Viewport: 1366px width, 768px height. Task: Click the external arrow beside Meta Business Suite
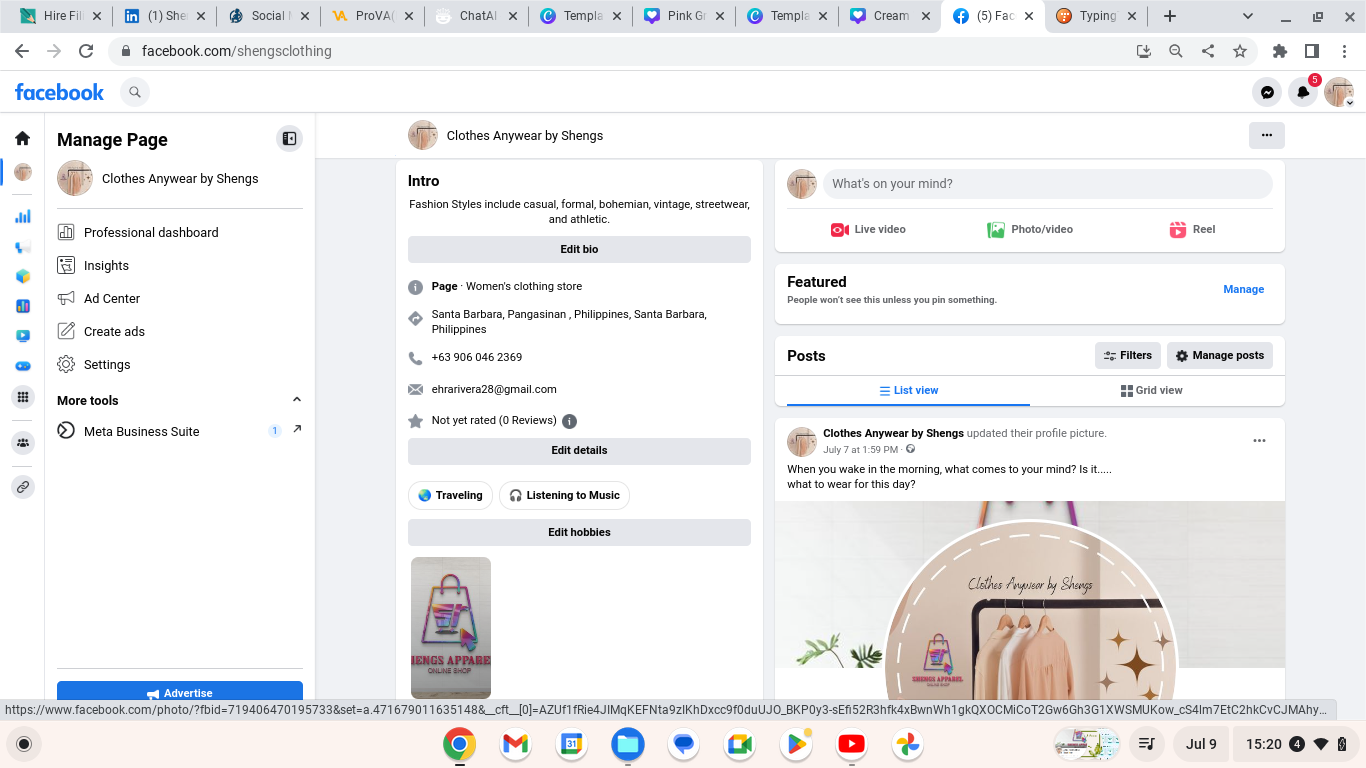297,429
